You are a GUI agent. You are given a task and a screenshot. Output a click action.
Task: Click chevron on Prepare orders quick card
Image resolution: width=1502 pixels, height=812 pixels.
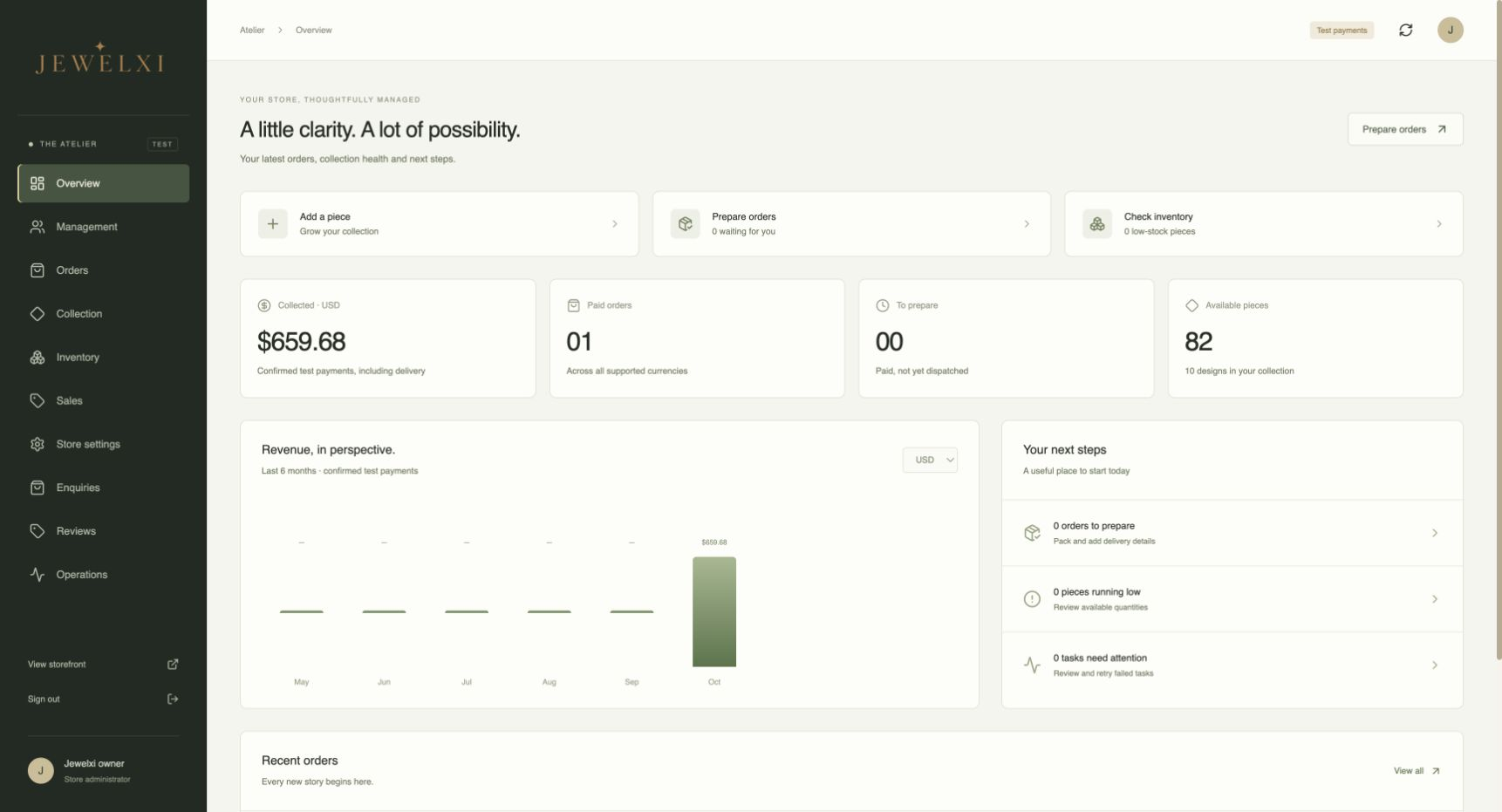coord(1027,224)
